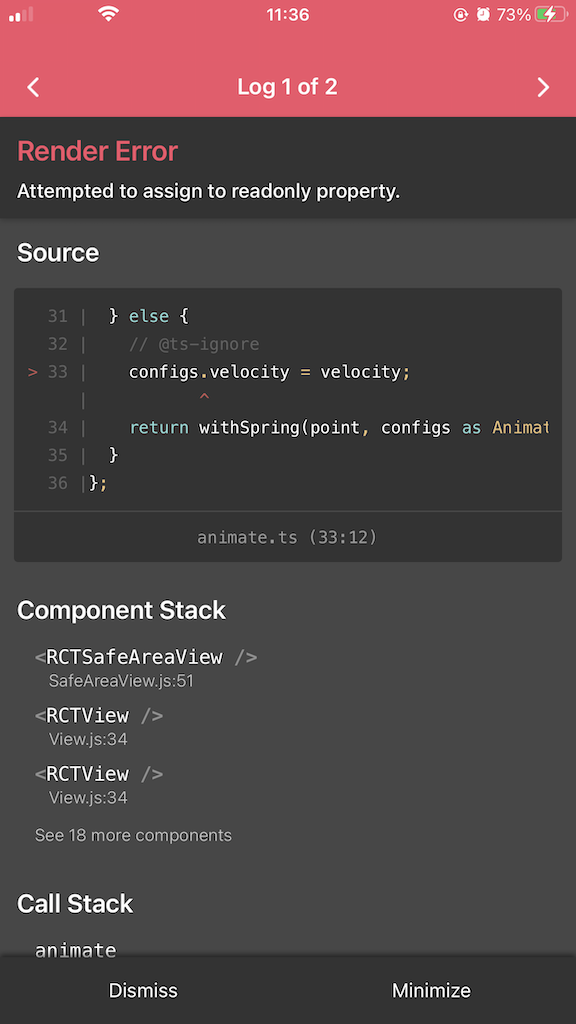This screenshot has width=576, height=1024.
Task: Select the second RCTView stack entry
Action: tap(102, 773)
